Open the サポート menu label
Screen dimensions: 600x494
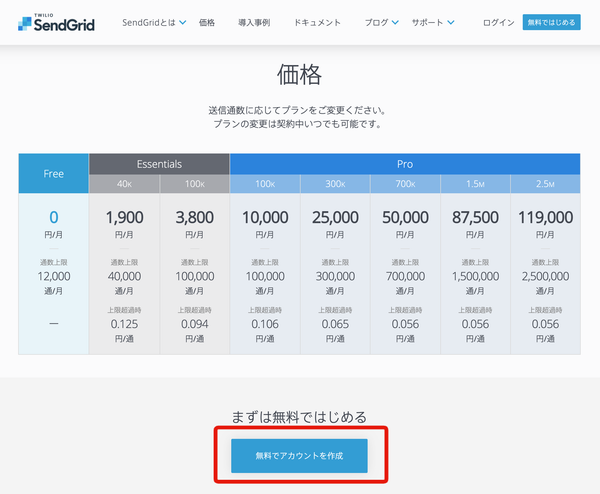(x=427, y=23)
